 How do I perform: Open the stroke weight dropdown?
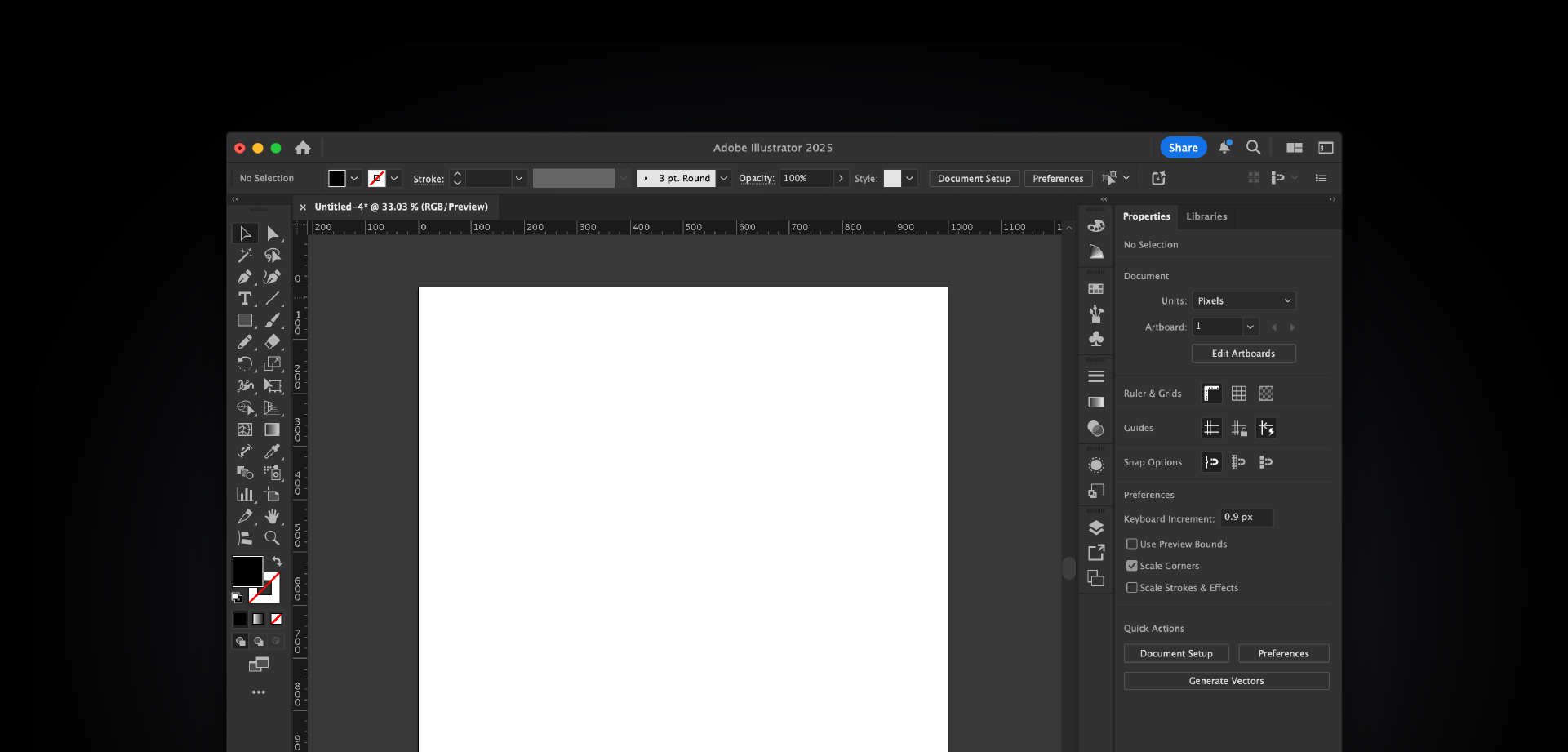coord(519,178)
